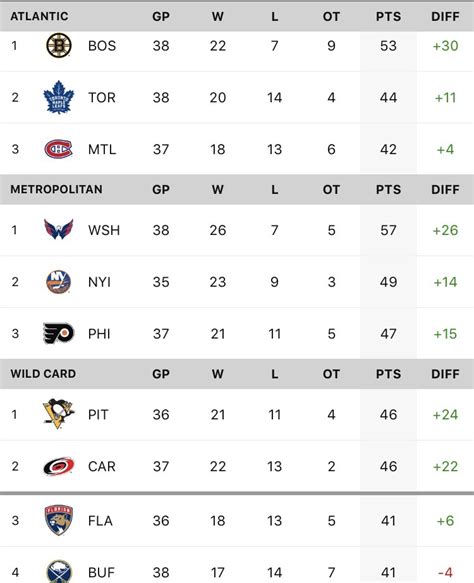Select the WILD CARD section header
474x583 pixels.
coord(43,374)
